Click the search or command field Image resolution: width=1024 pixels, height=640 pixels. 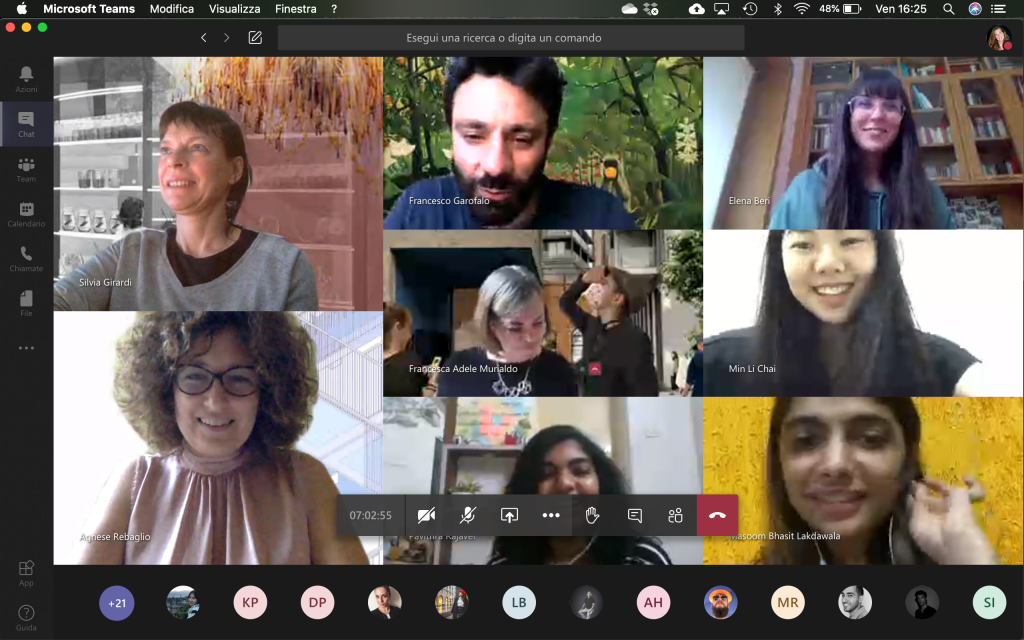coord(510,38)
